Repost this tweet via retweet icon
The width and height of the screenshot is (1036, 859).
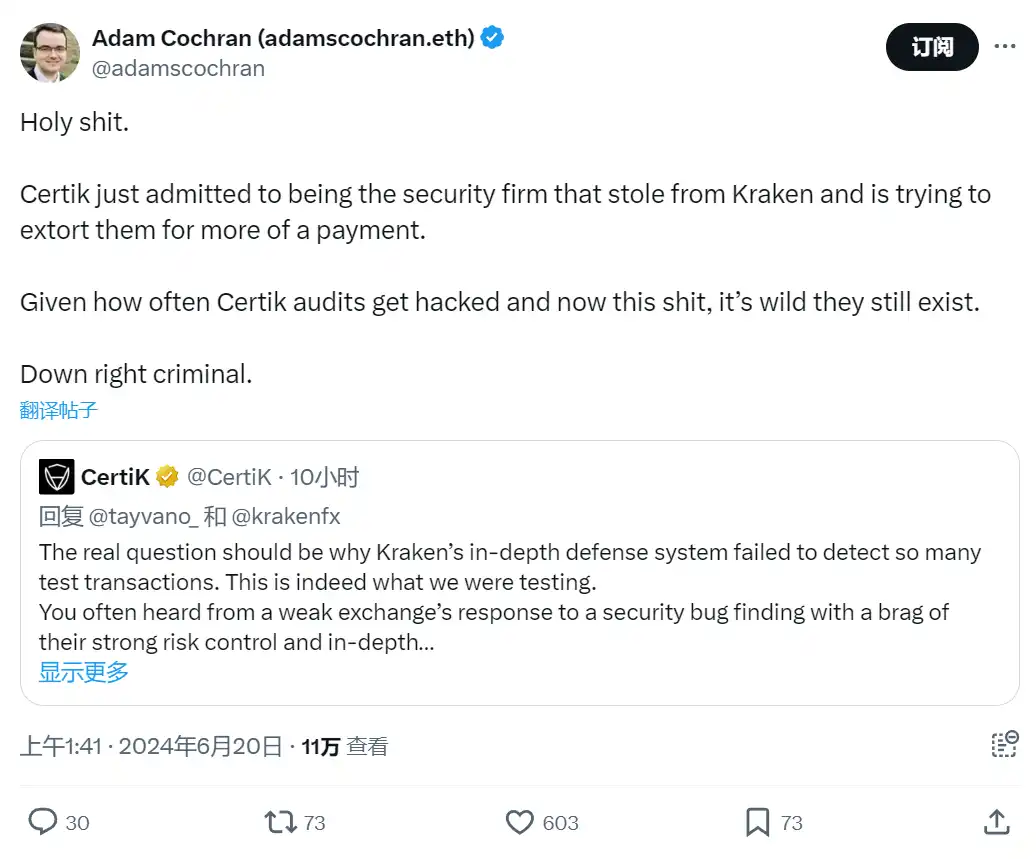click(279, 822)
